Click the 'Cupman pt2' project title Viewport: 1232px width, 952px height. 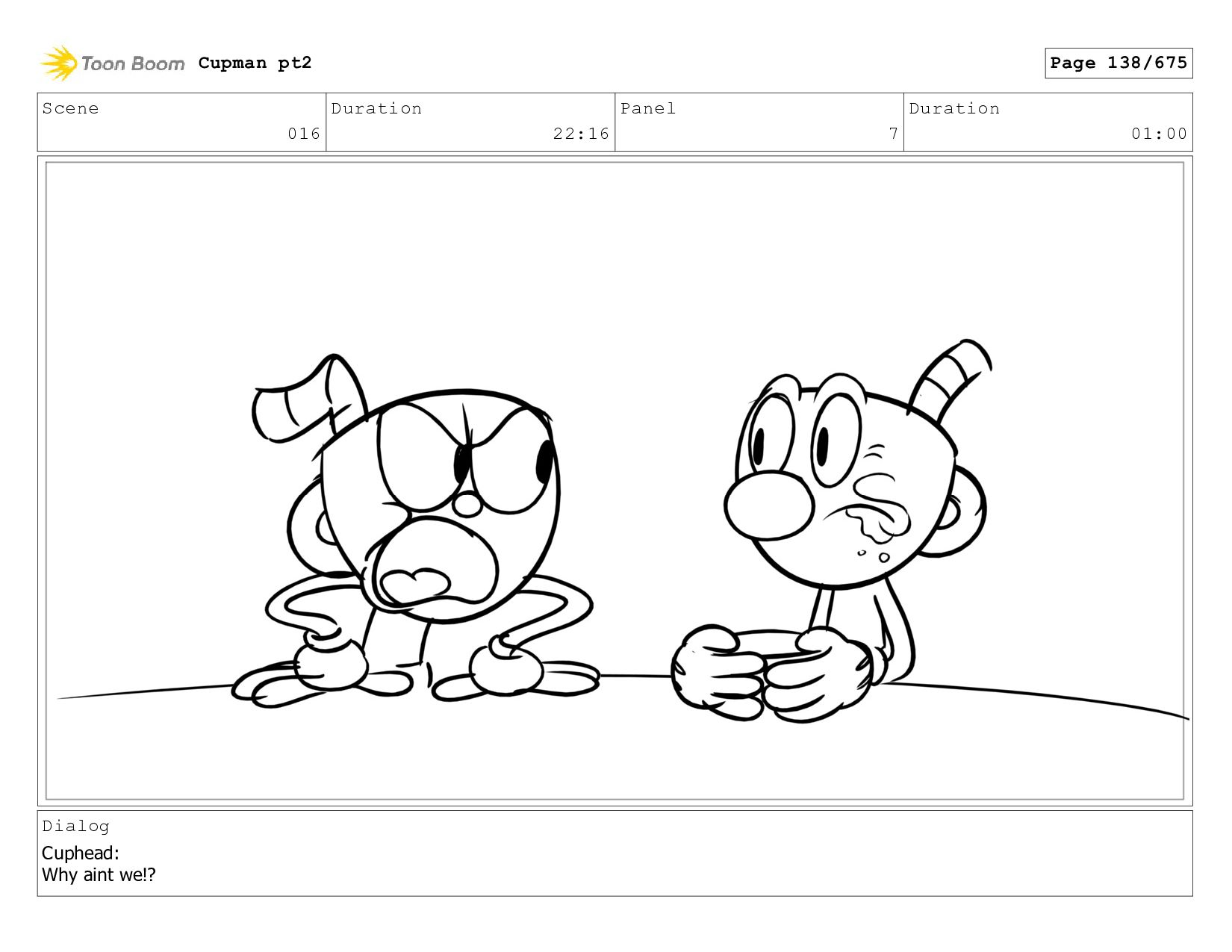(255, 63)
